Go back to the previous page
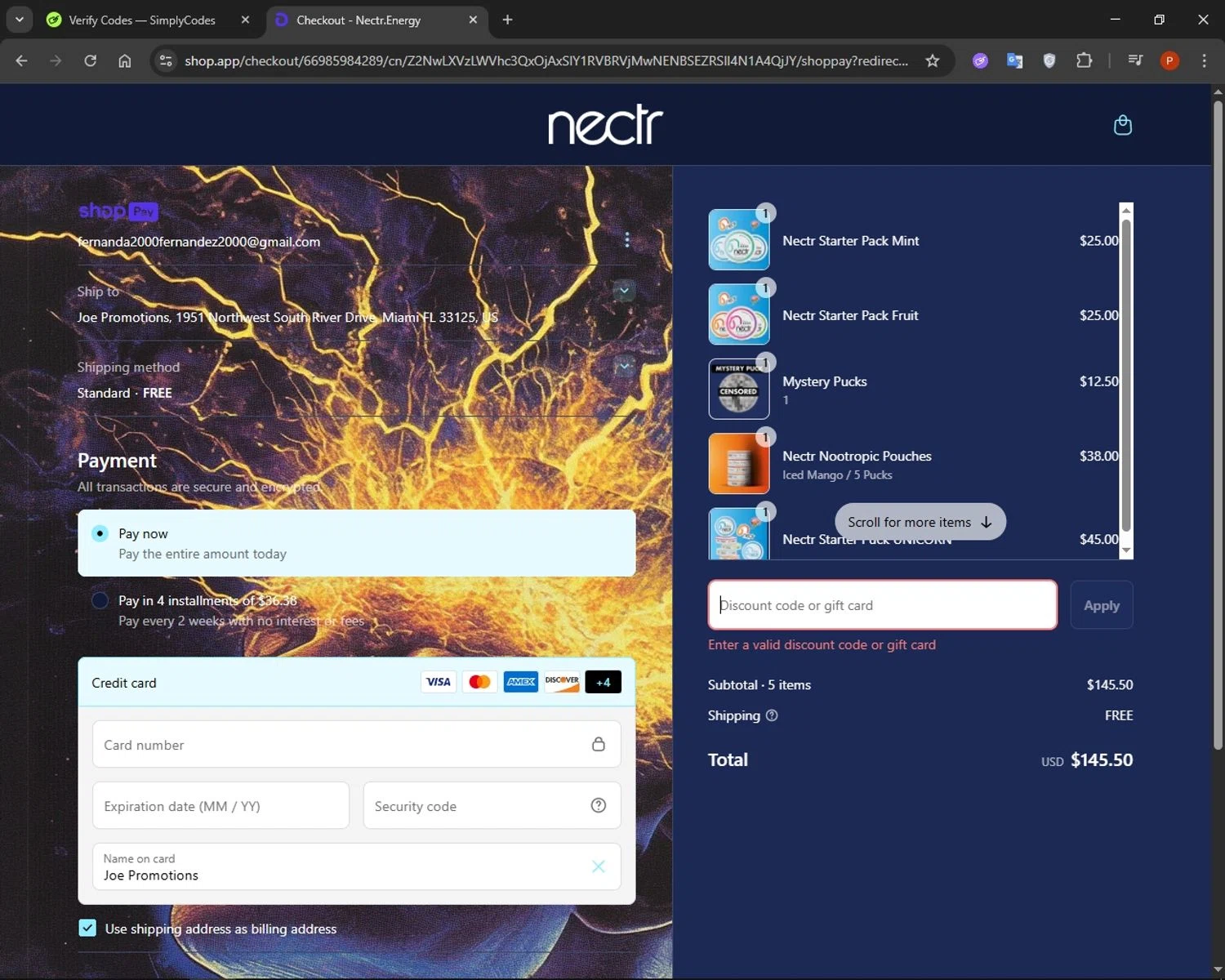Viewport: 1225px width, 980px height. coord(22,60)
